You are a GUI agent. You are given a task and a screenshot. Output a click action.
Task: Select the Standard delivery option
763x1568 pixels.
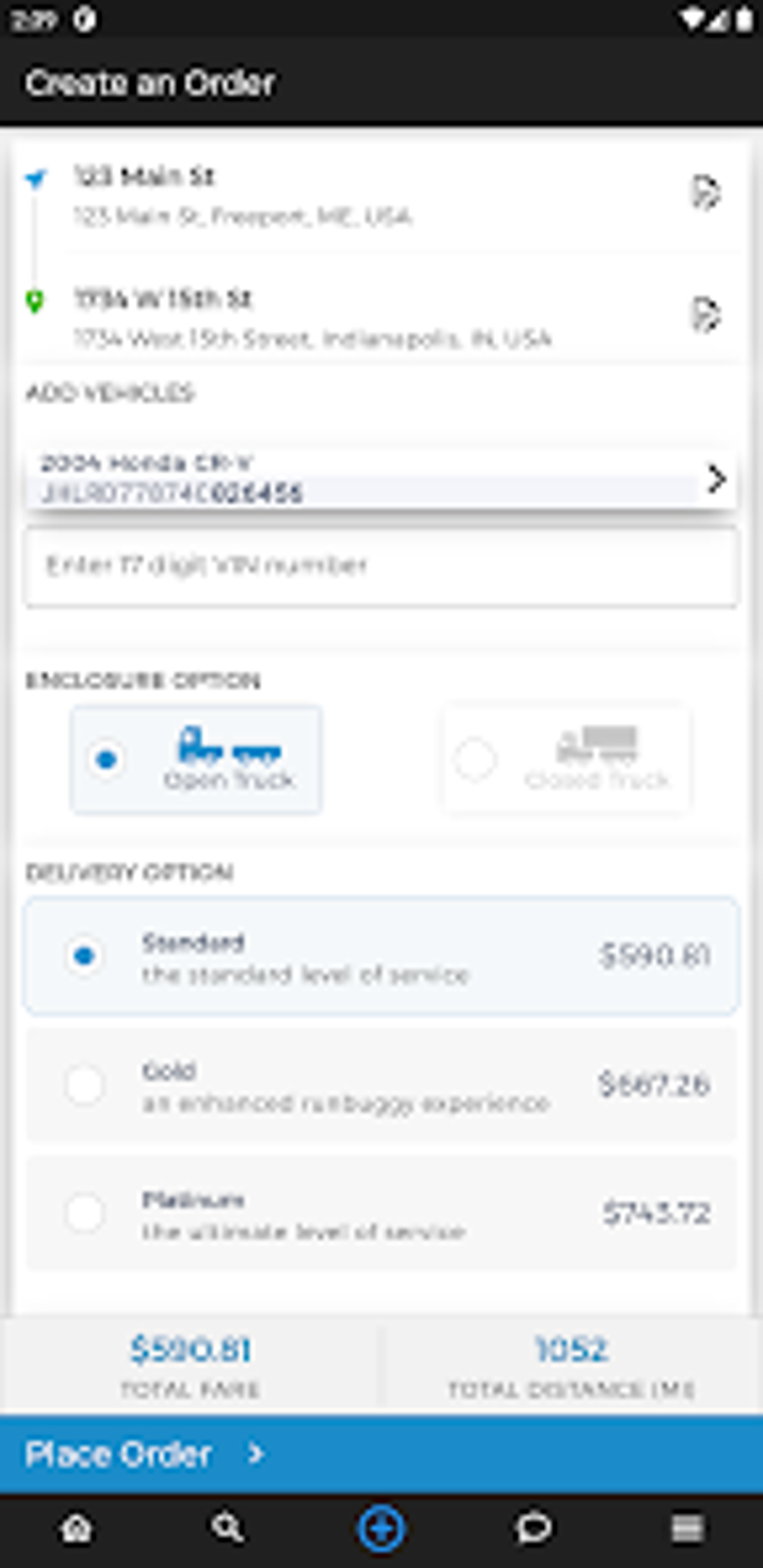click(x=381, y=956)
